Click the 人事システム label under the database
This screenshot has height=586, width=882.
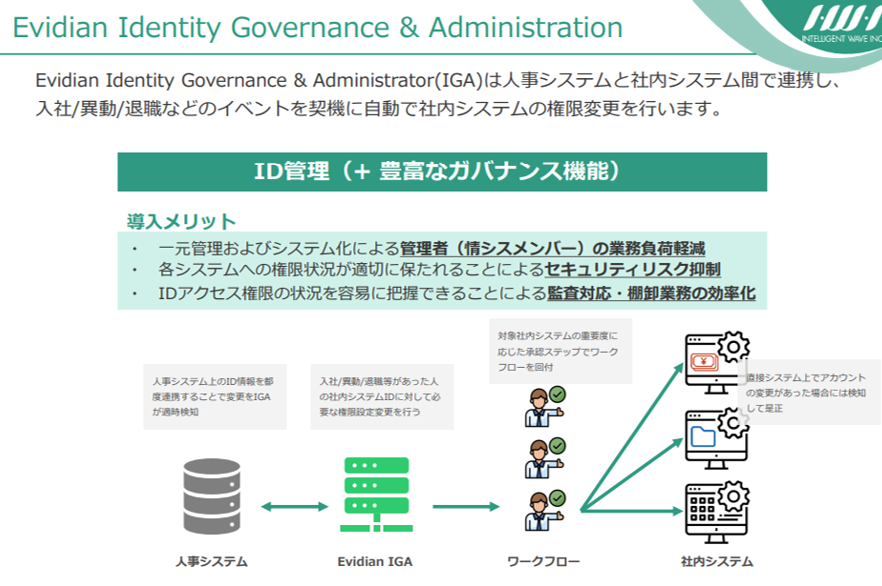click(212, 561)
